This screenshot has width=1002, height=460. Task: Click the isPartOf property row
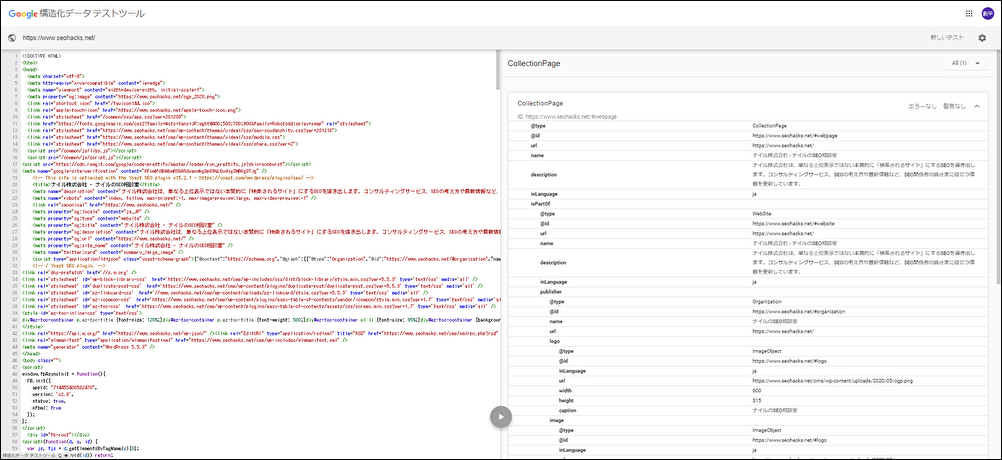click(x=748, y=203)
